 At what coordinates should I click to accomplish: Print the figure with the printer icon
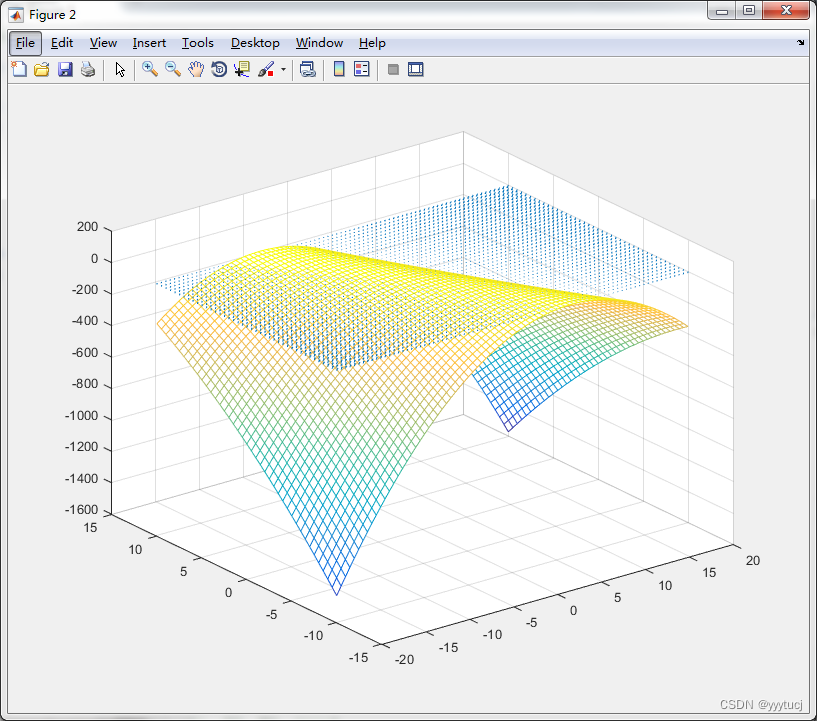[88, 69]
